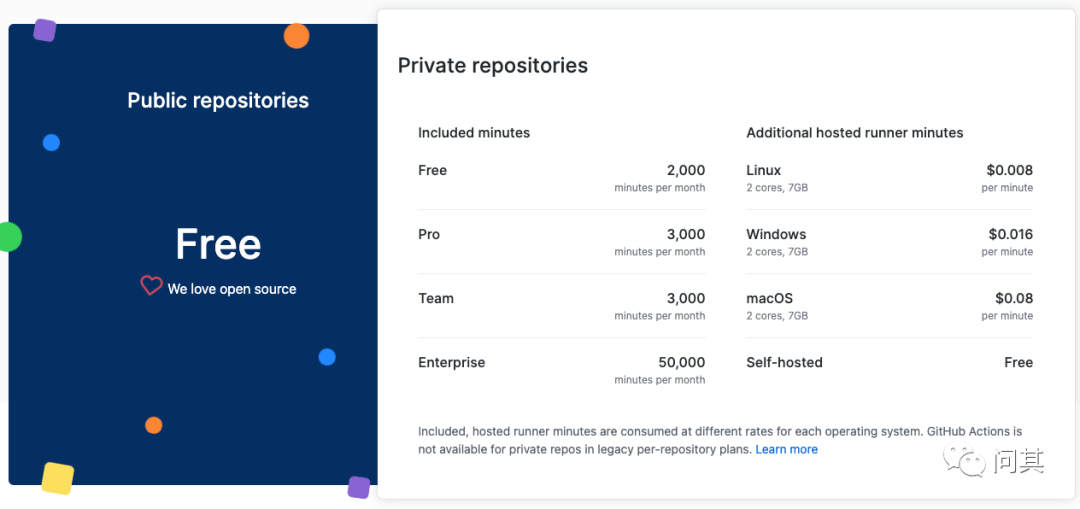Viewport: 1080px width, 509px height.
Task: Click the Windows runner label
Action: click(776, 235)
